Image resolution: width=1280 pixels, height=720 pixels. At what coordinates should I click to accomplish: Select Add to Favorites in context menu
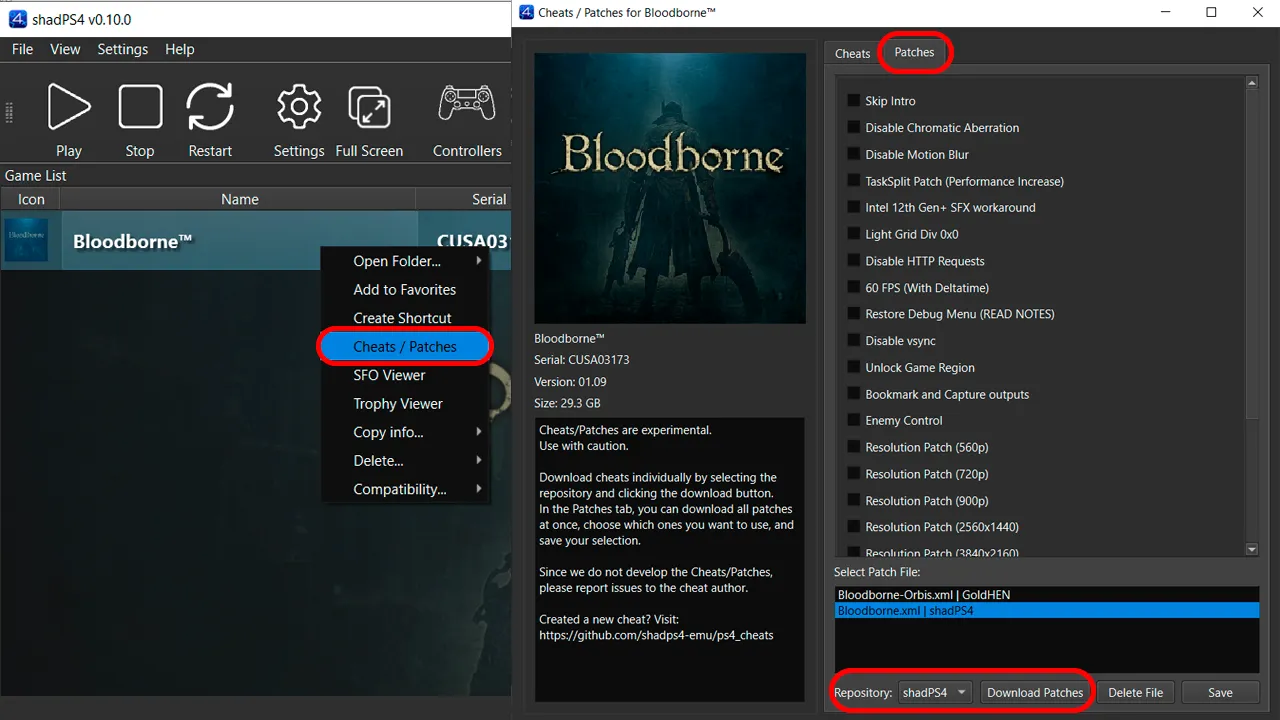point(405,289)
